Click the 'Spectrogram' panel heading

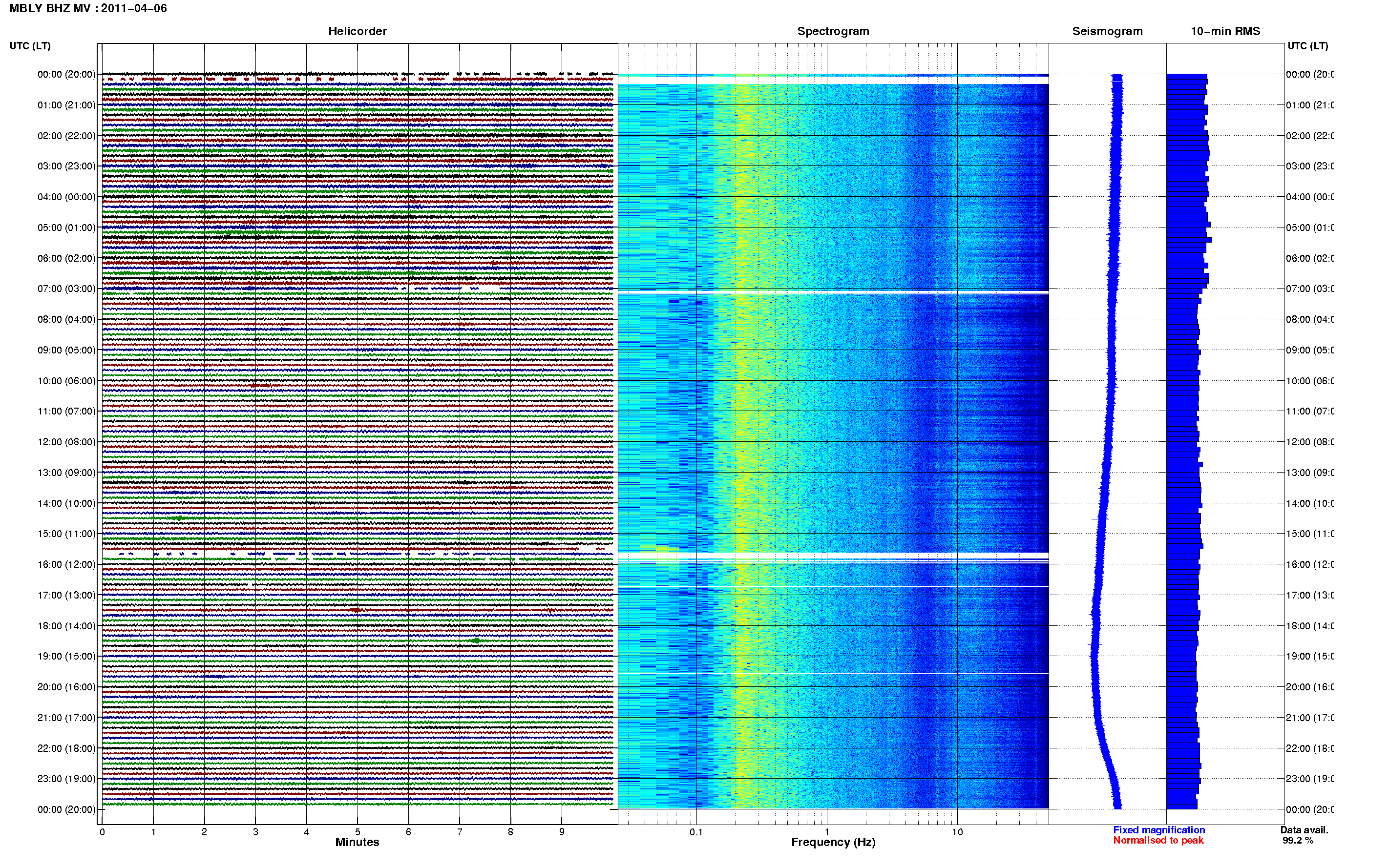[833, 31]
